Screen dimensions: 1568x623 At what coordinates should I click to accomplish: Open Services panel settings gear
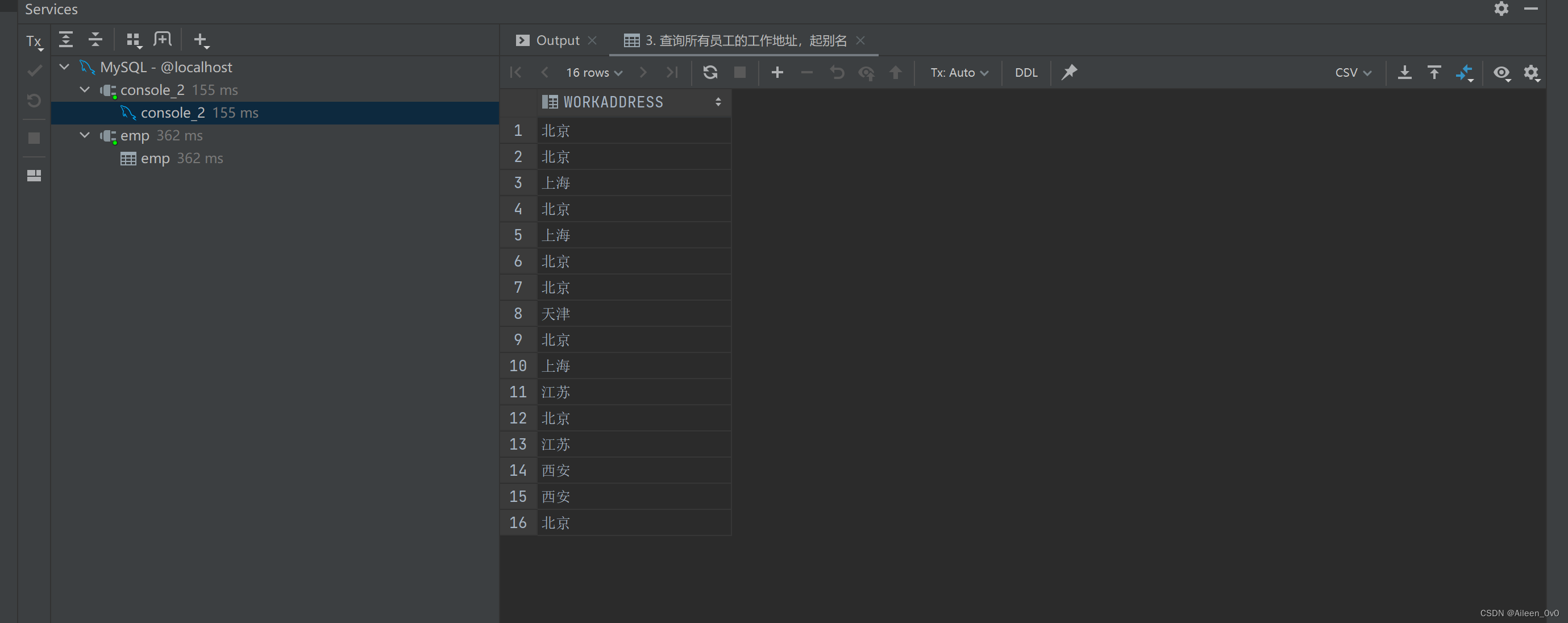[x=1501, y=9]
